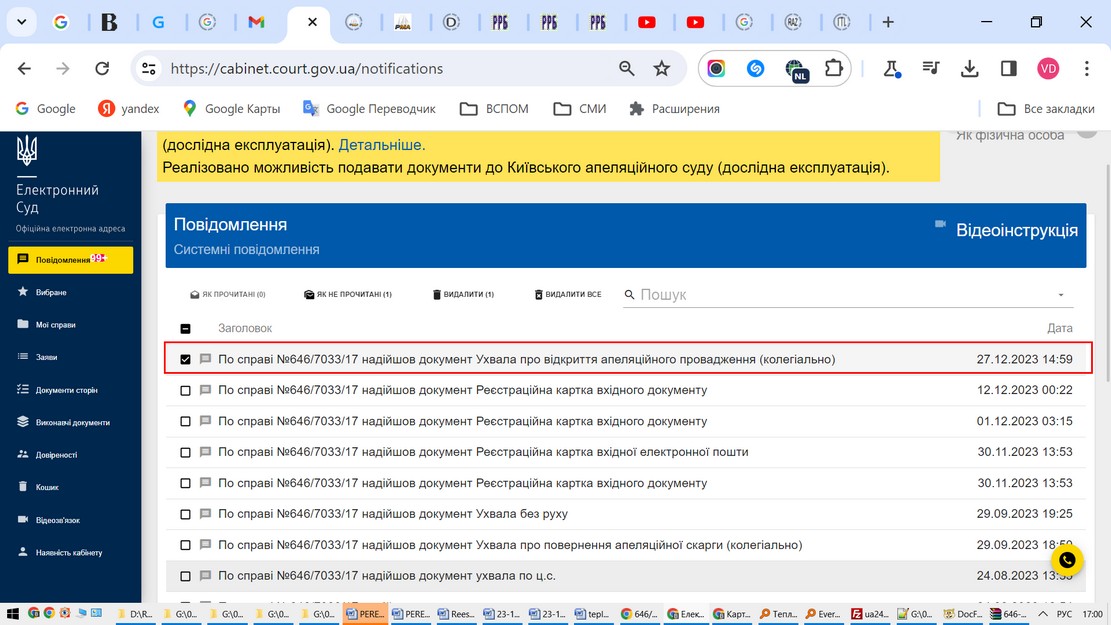Switch to the Gmail tab
This screenshot has width=1111, height=625.
coord(256,22)
